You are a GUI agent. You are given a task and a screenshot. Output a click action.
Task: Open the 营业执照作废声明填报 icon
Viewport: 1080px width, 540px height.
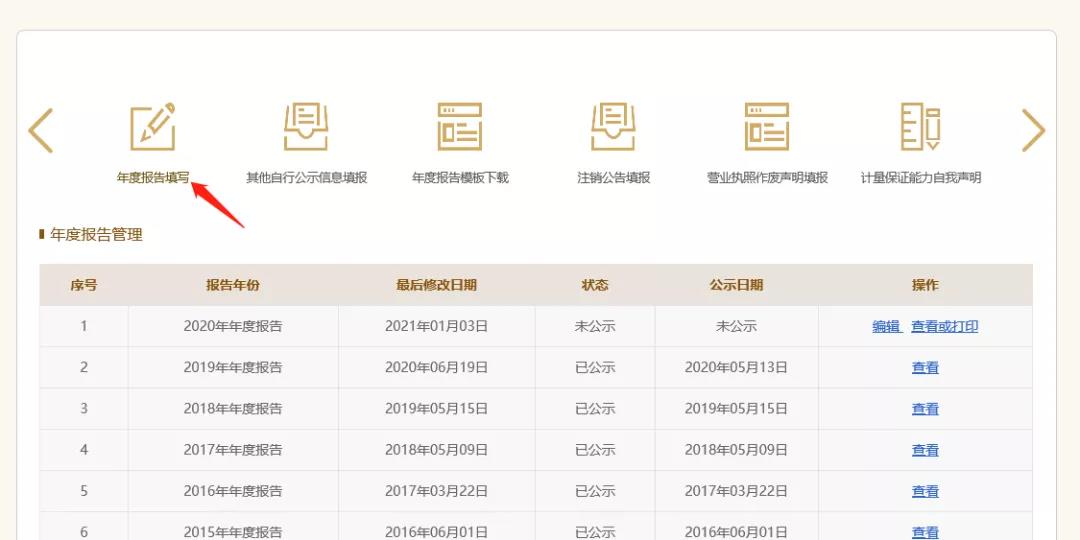coord(767,127)
